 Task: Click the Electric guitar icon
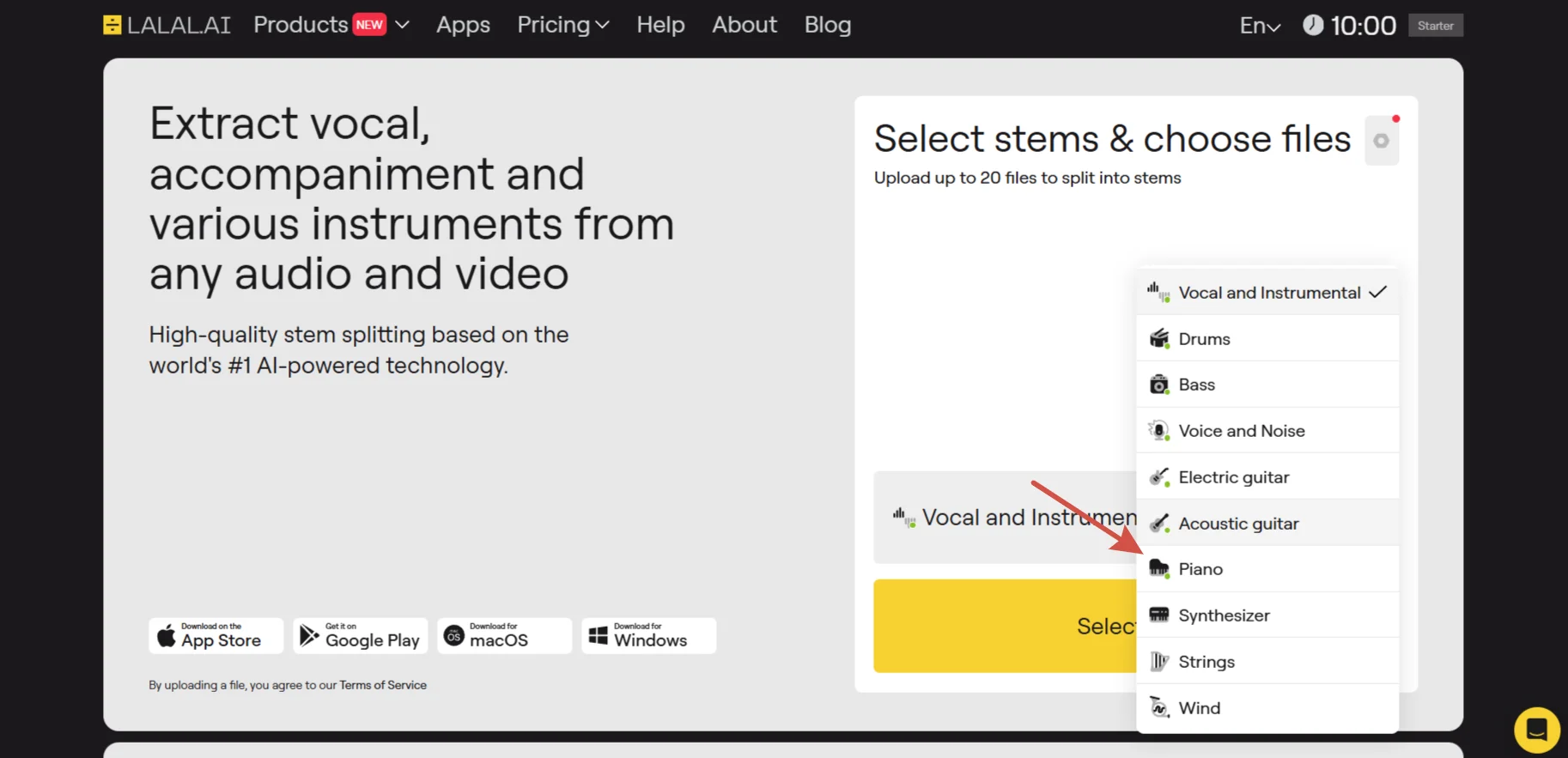[1159, 477]
